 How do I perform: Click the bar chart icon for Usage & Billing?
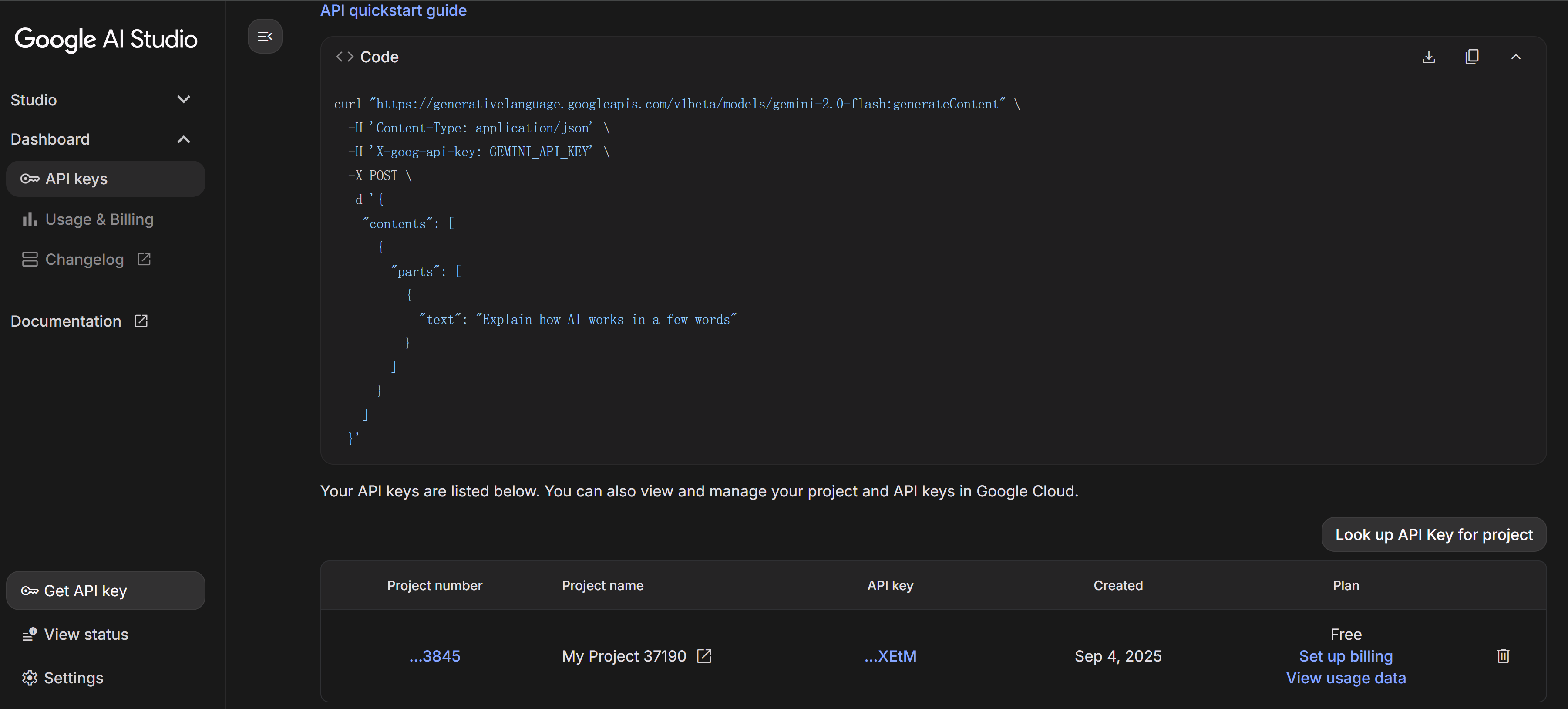tap(30, 219)
